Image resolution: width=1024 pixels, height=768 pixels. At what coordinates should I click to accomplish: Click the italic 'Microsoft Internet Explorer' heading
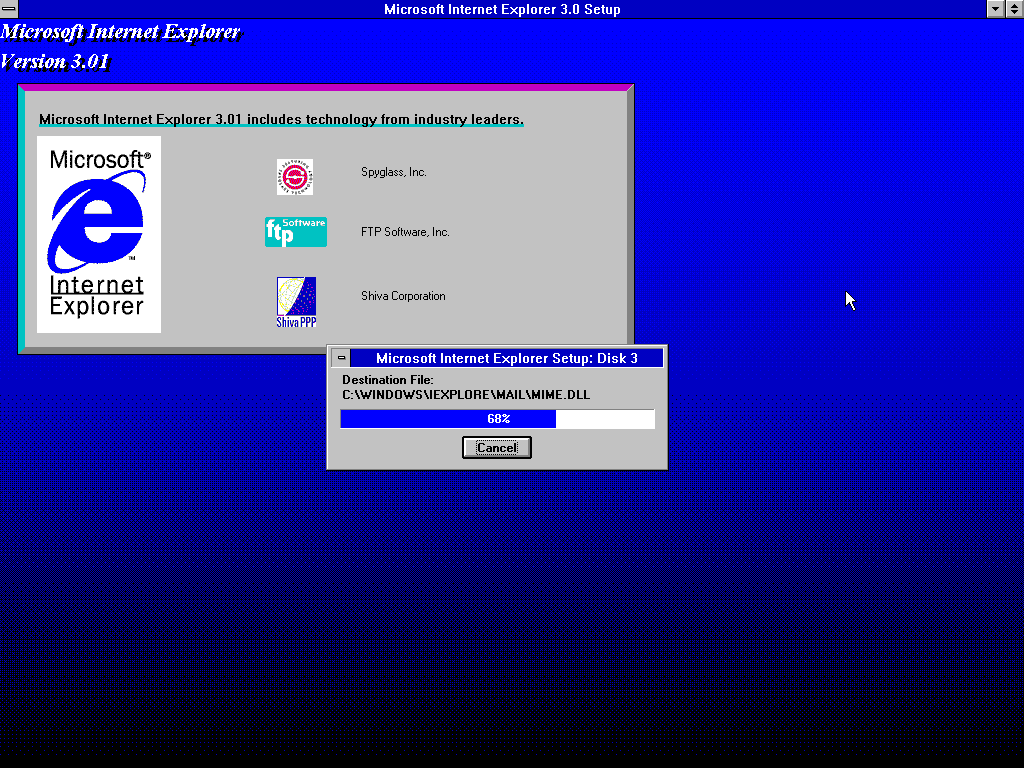coord(121,32)
